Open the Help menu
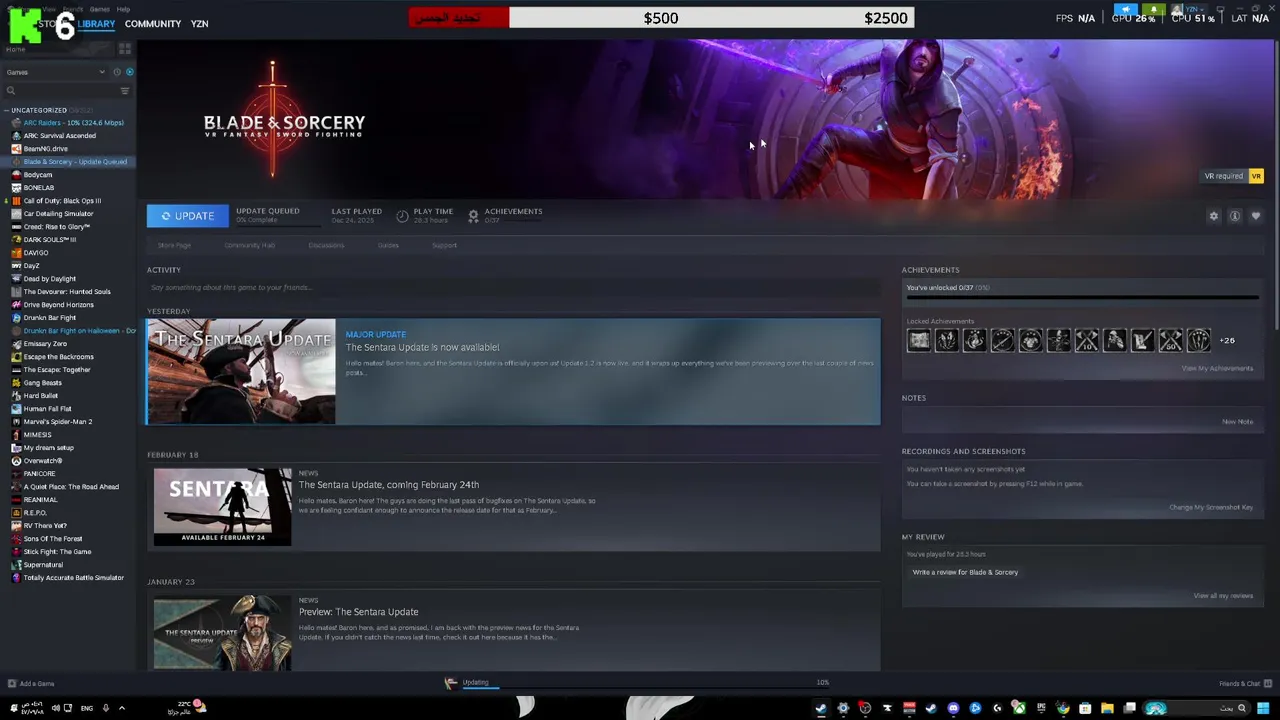This screenshot has width=1280, height=720. click(123, 9)
